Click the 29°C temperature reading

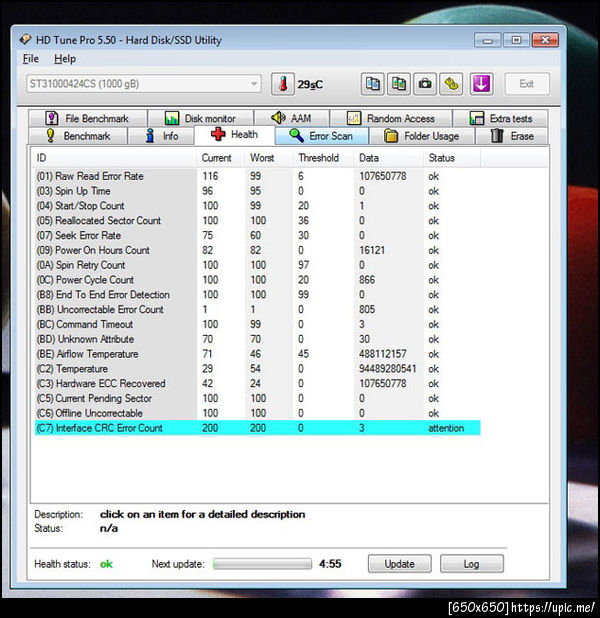pos(310,84)
